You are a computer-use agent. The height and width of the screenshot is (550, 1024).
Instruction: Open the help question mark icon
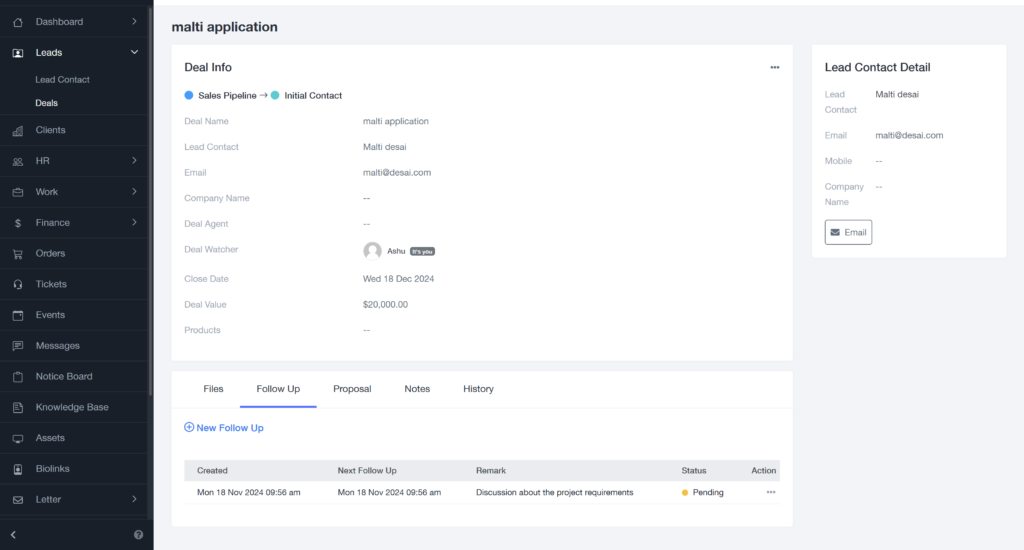pos(138,535)
